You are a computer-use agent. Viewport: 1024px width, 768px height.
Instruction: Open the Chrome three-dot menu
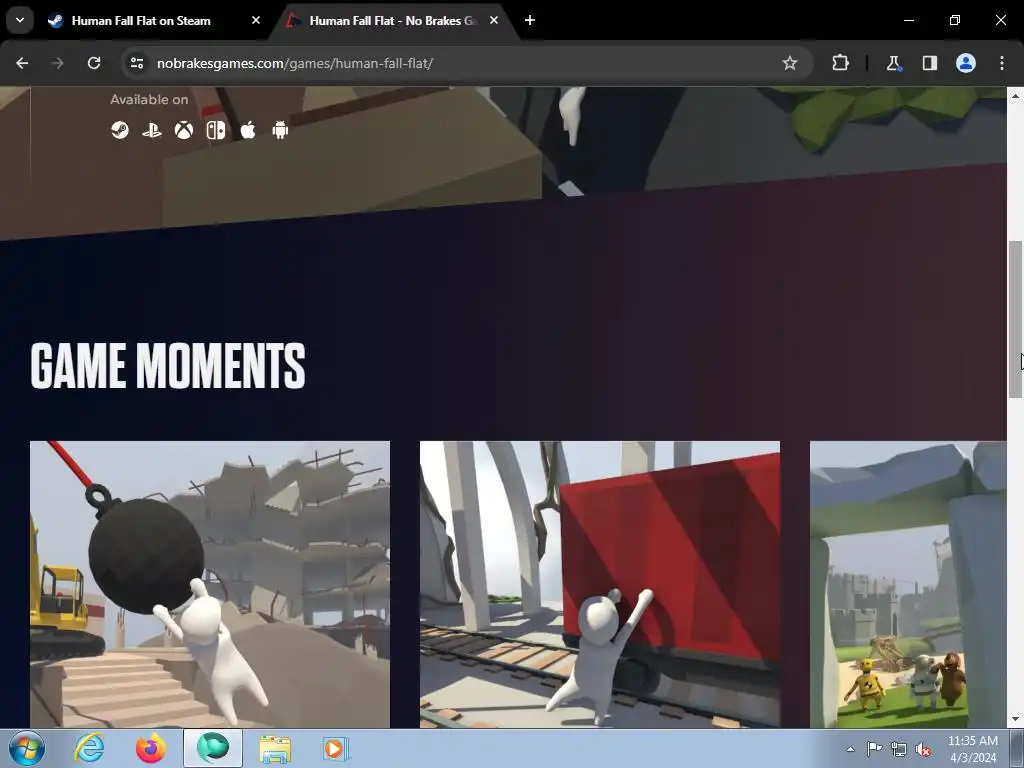coord(1002,63)
